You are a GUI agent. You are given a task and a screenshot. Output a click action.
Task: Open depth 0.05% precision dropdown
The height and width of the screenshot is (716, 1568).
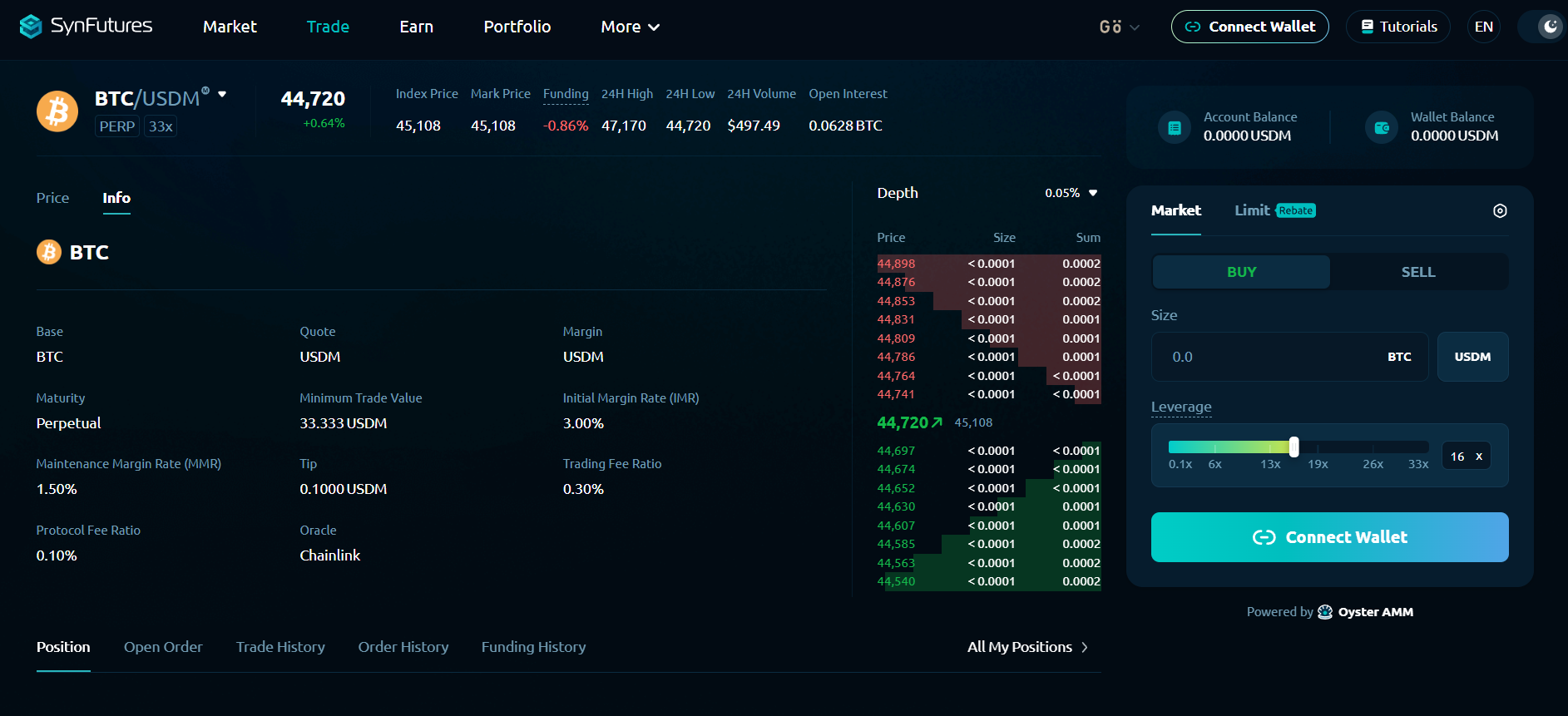point(1071,193)
